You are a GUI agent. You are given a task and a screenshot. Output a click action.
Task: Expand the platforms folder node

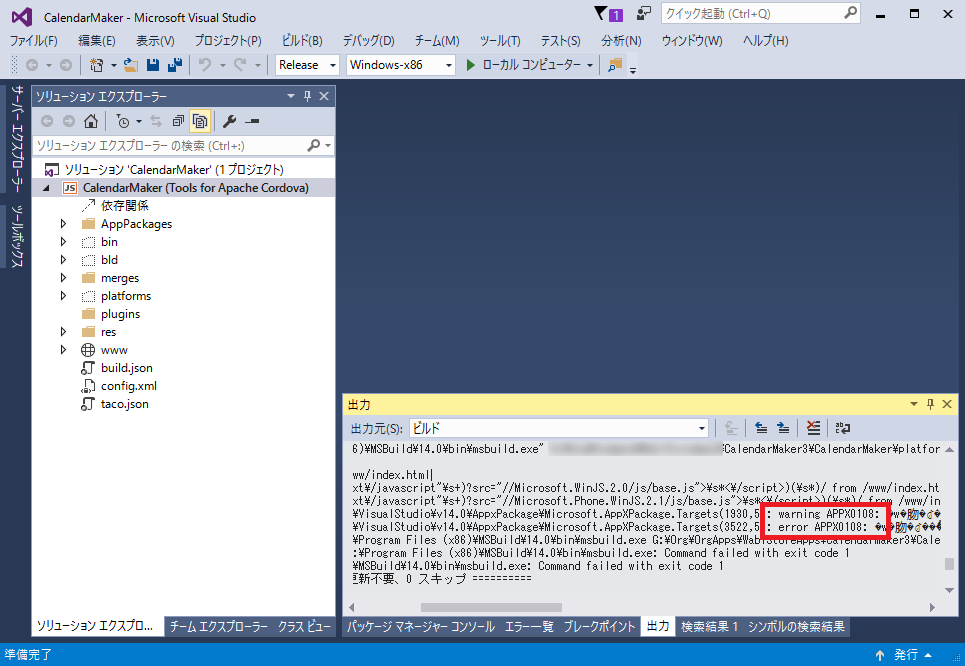tap(63, 295)
